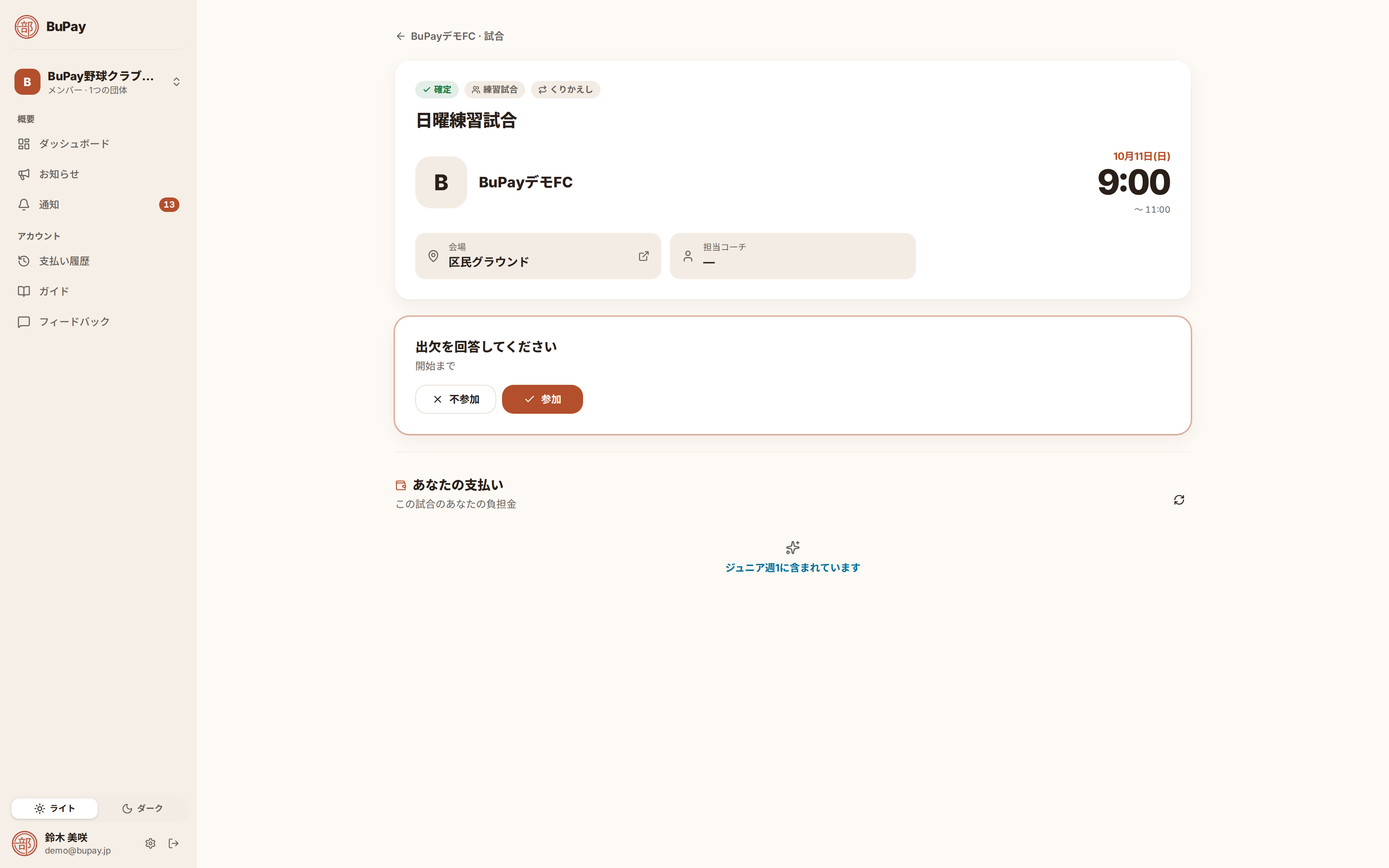This screenshot has height=868, width=1389.
Task: Click the 不参加 decline button
Action: click(456, 399)
